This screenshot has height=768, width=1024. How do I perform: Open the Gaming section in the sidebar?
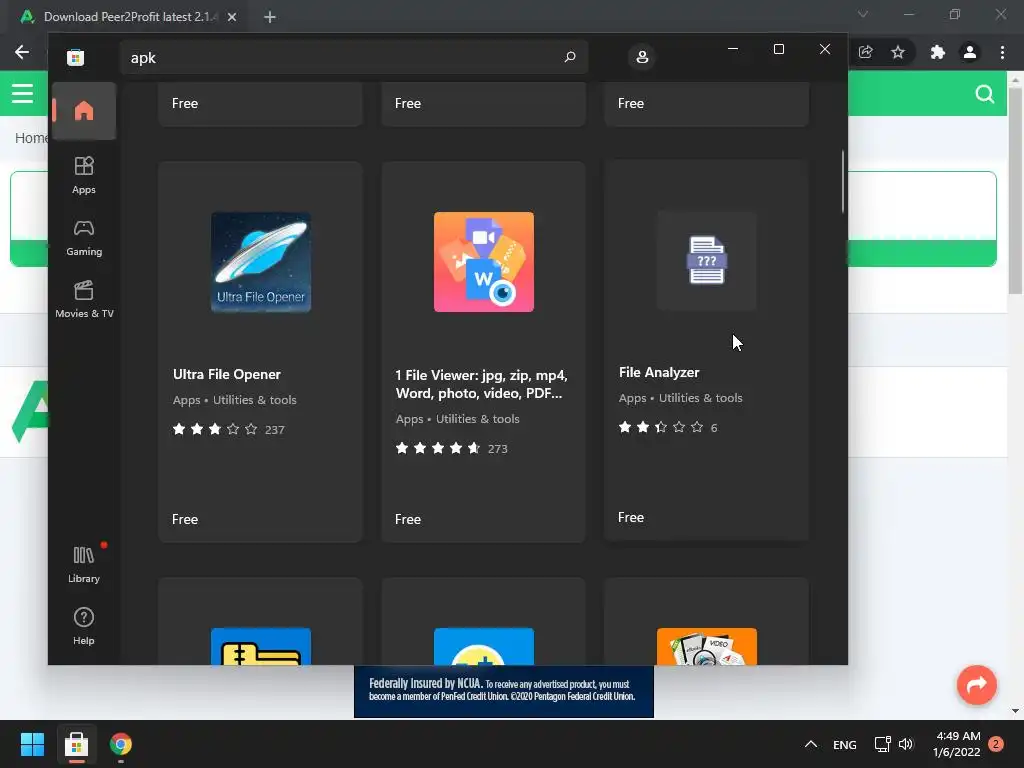(84, 238)
